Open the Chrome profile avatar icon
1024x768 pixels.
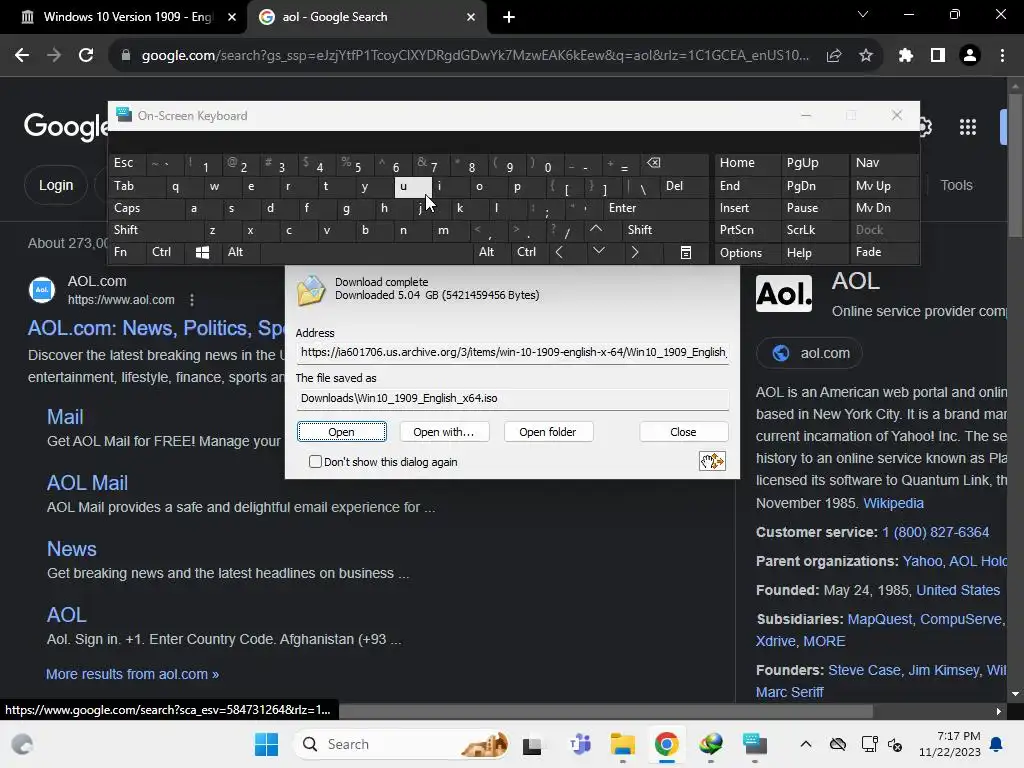point(969,56)
